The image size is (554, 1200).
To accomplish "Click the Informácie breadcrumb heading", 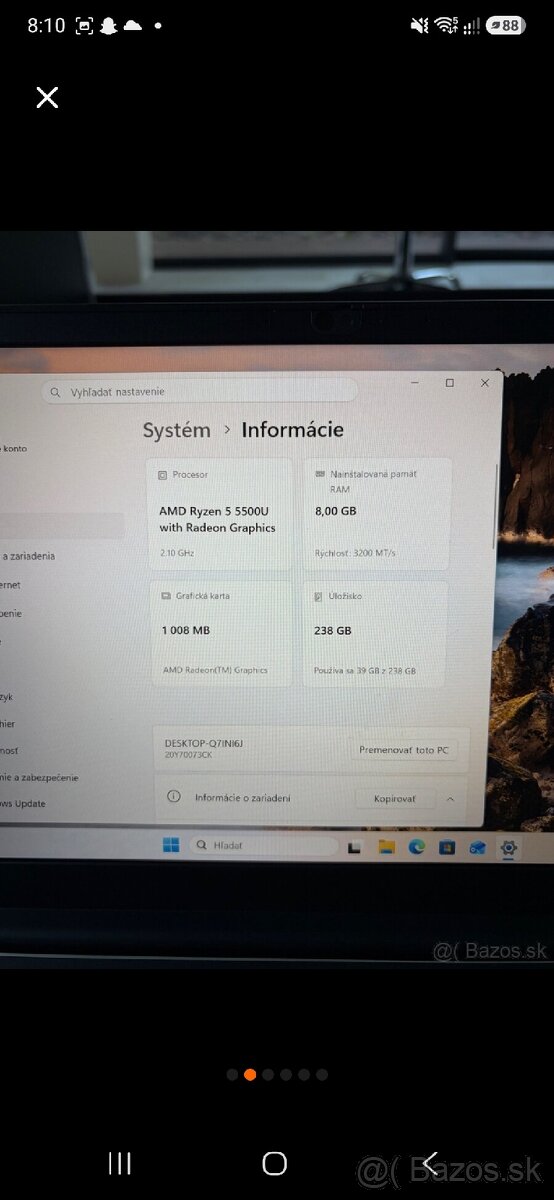I will click(x=292, y=430).
